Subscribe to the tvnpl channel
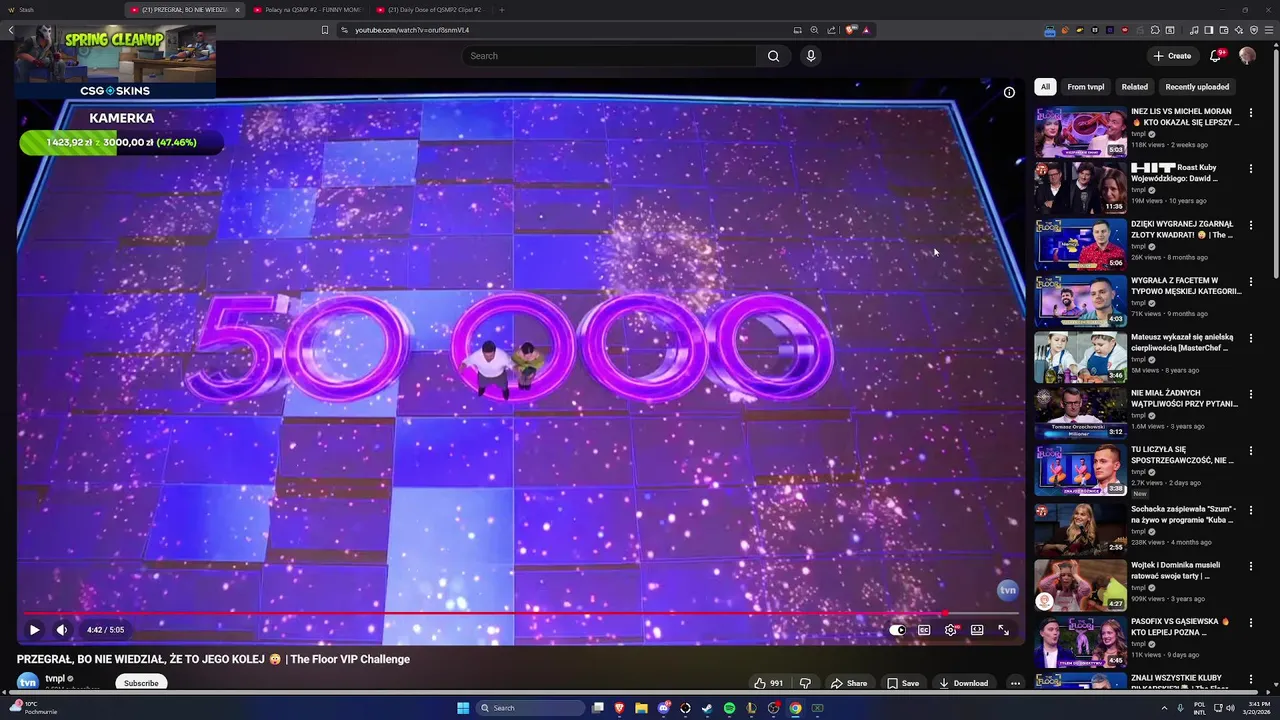 click(141, 683)
